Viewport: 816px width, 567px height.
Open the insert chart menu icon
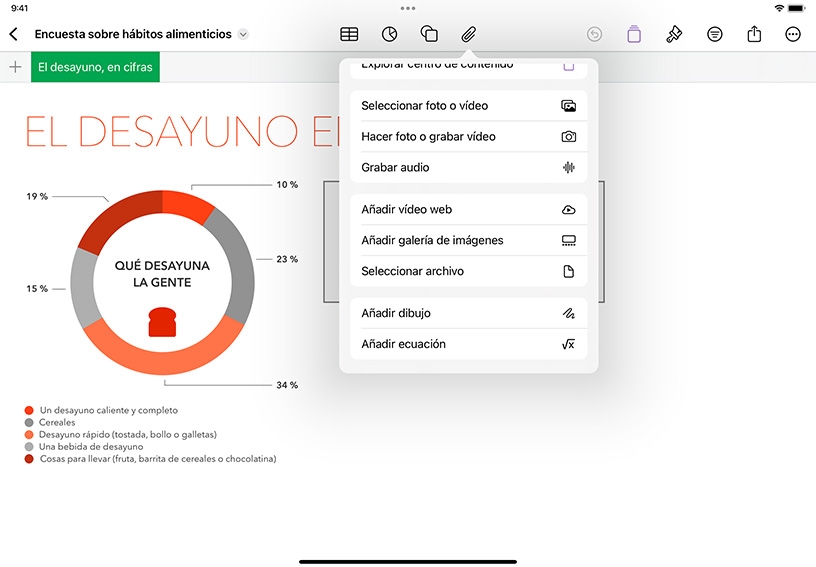coord(389,34)
